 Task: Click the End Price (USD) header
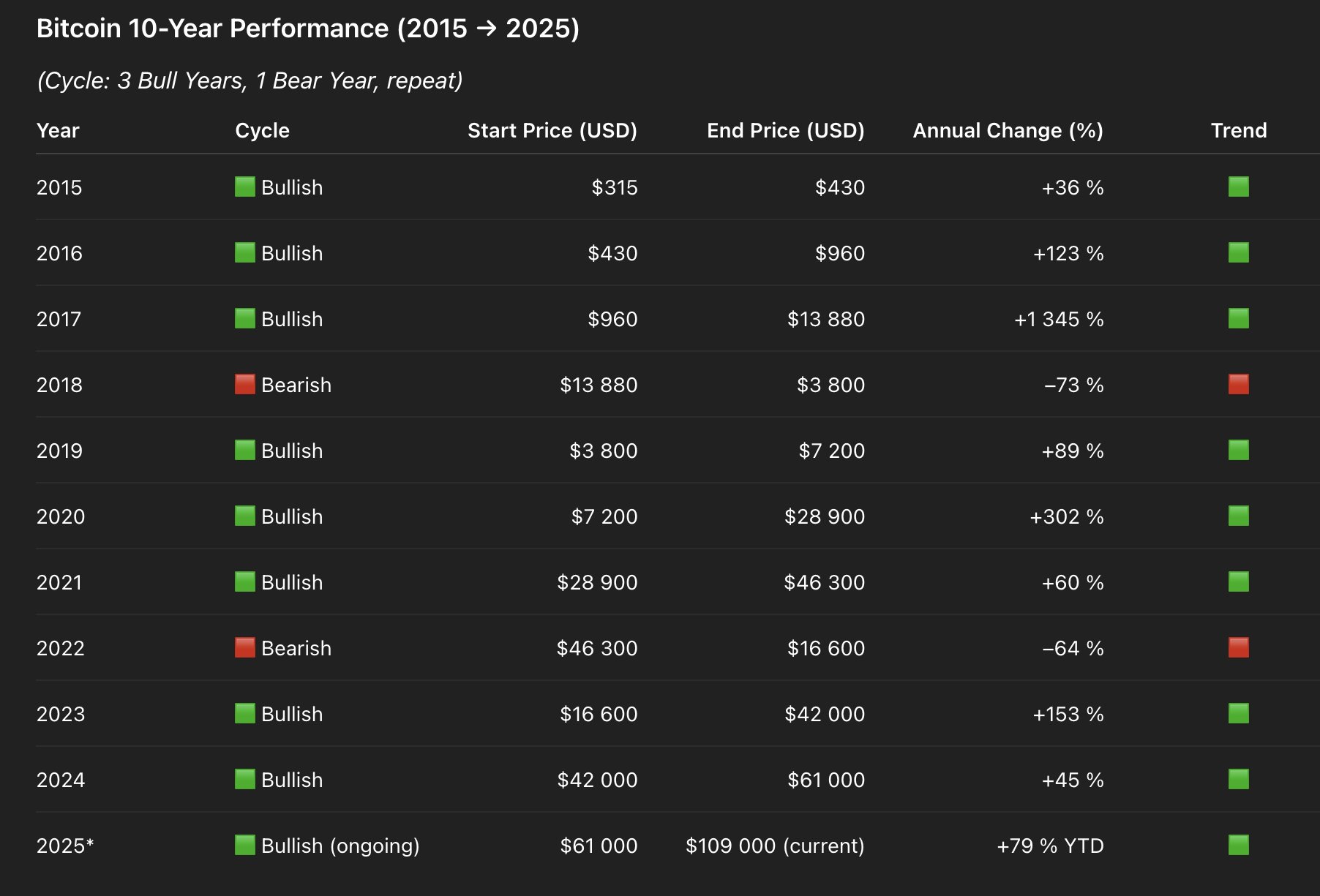tap(785, 131)
